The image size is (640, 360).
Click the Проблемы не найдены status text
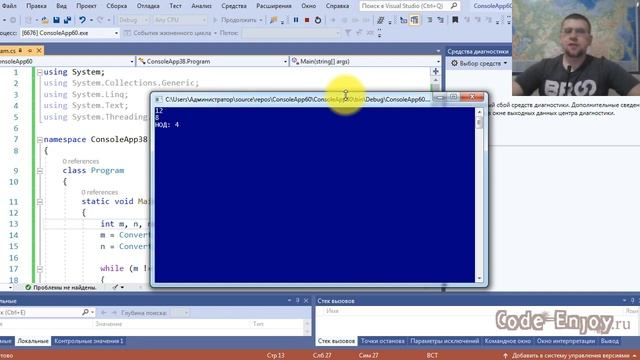pyautogui.click(x=64, y=287)
